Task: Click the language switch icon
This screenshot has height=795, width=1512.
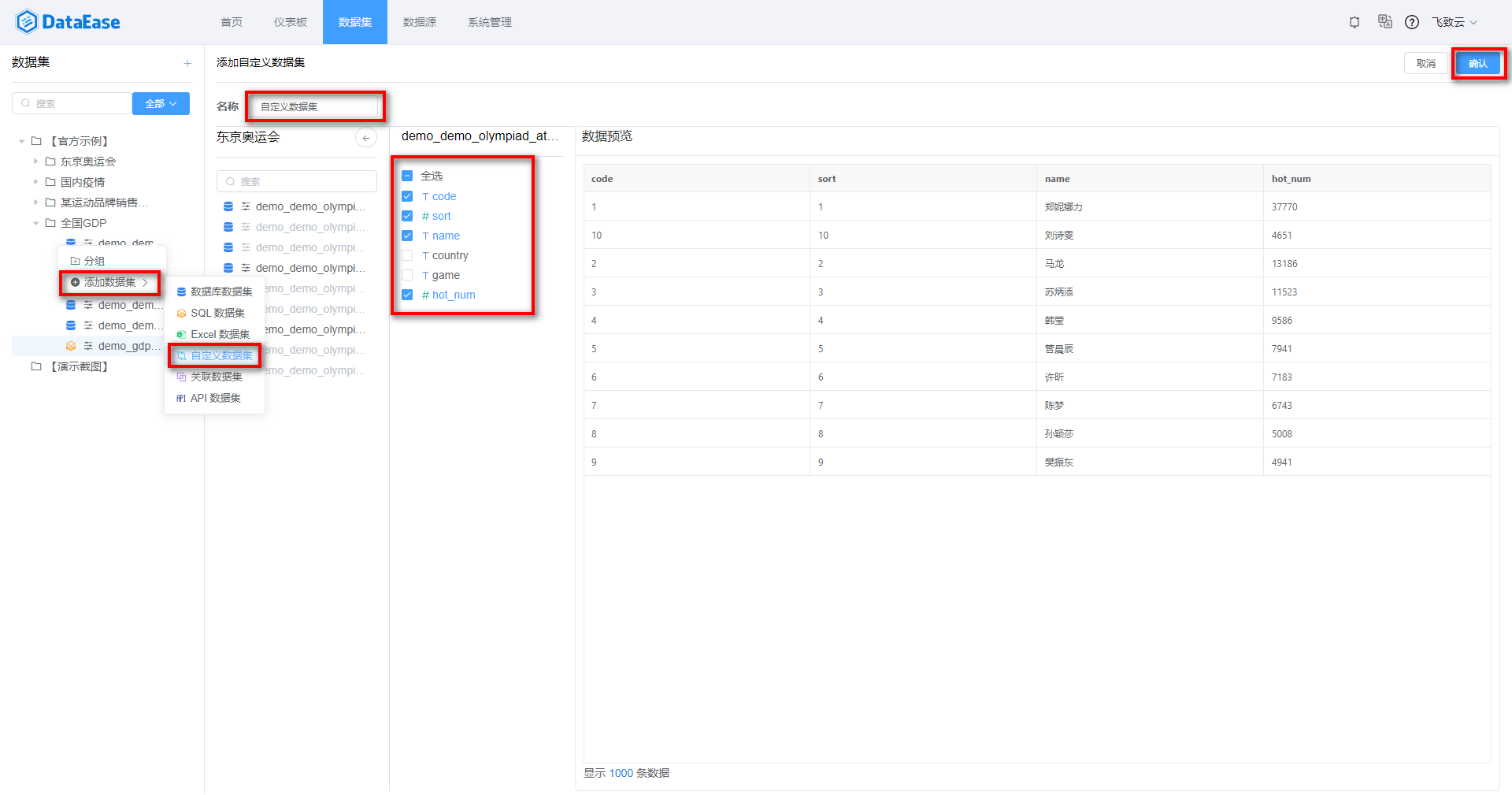Action: pyautogui.click(x=1384, y=21)
